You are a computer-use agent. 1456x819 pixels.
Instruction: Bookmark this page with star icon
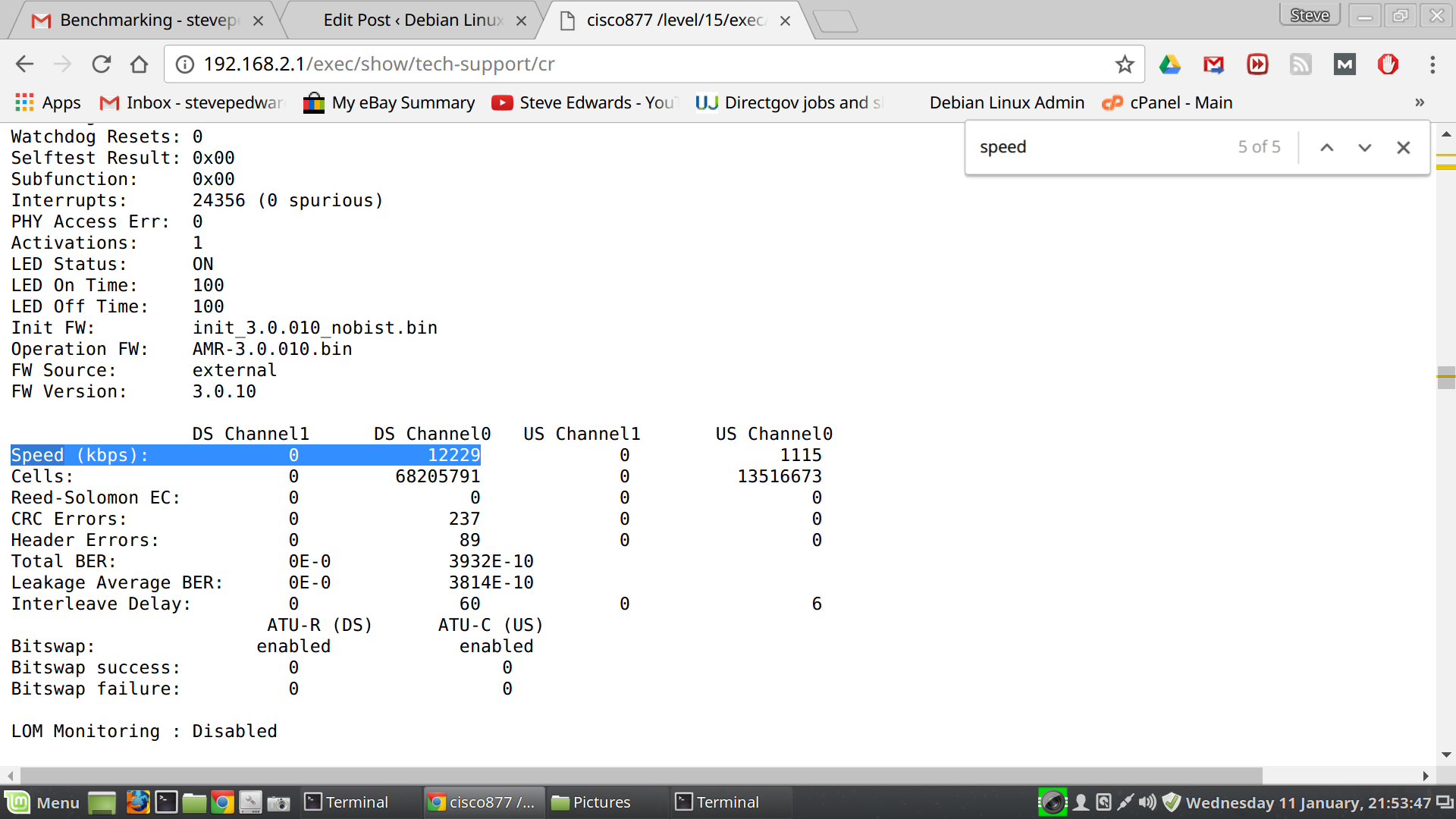(1125, 64)
